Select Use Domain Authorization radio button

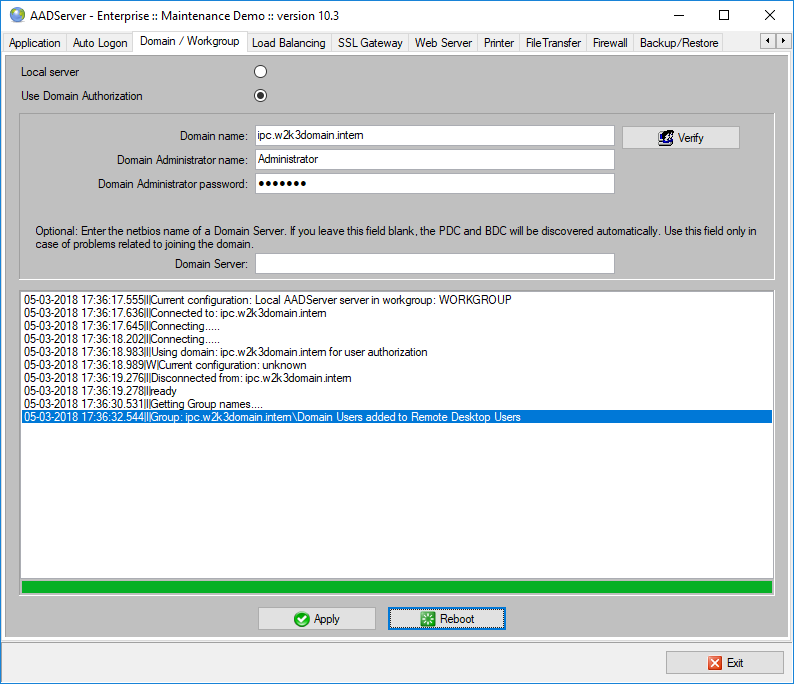tap(261, 96)
